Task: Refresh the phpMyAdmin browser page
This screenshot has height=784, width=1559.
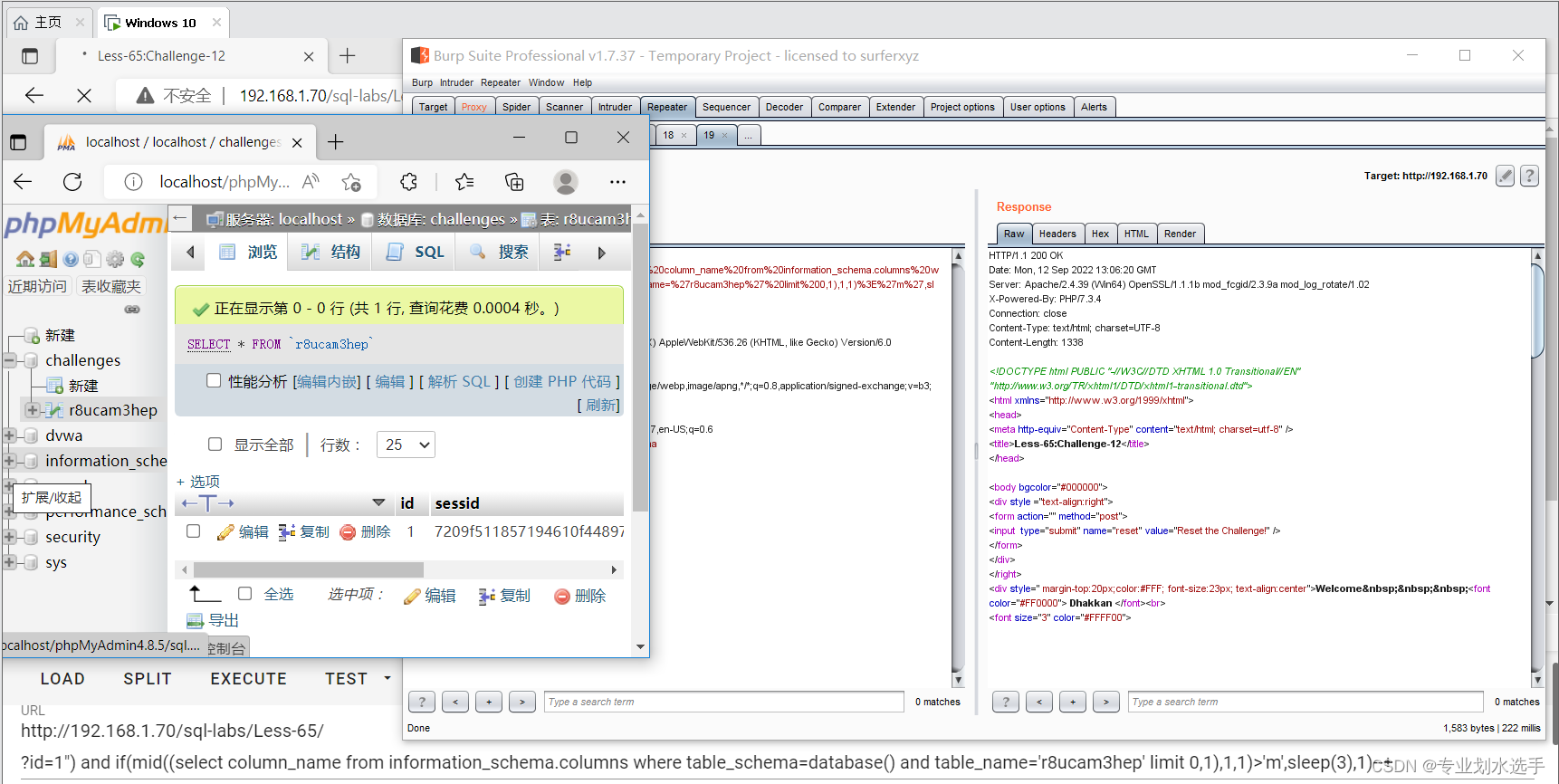Action: pos(72,182)
